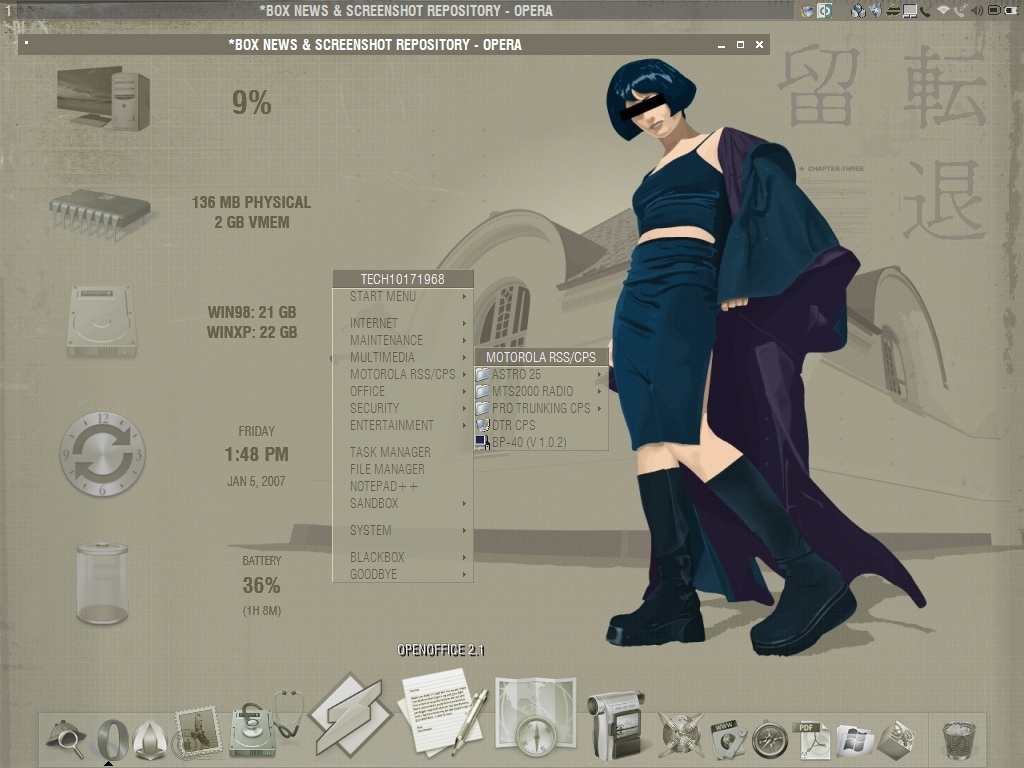Select Motorola RSS/CPS in the root menu
1024x768 pixels.
(402, 374)
